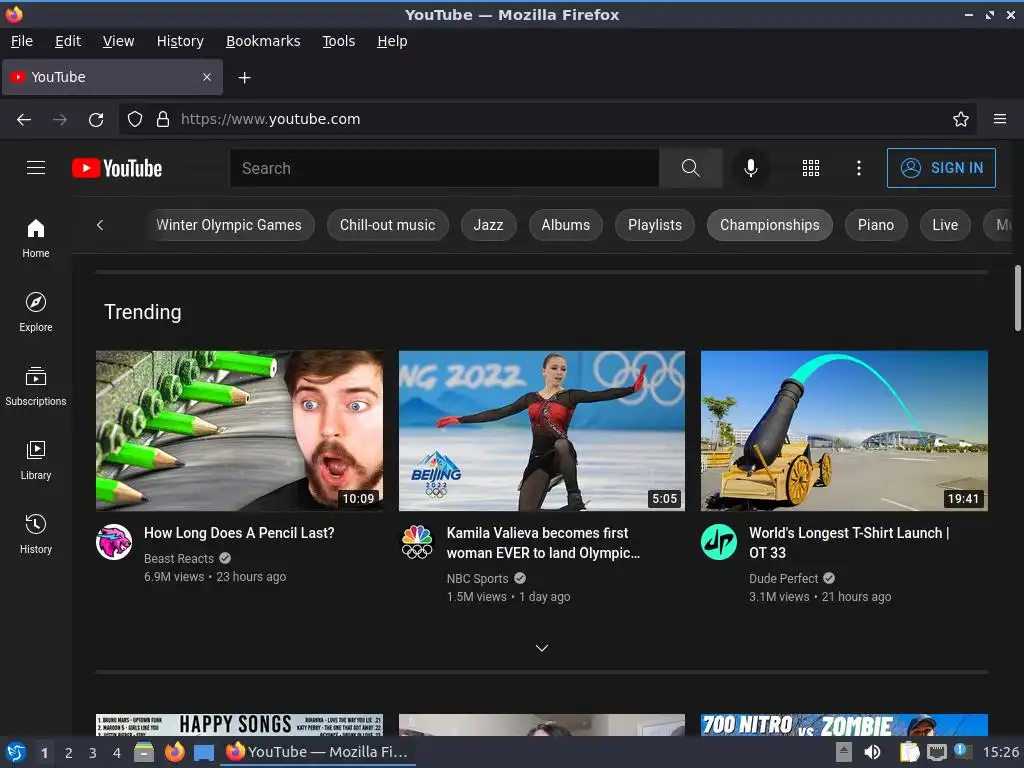Screen dimensions: 1024x768
Task: Go to Home in sidebar
Action: [x=36, y=238]
